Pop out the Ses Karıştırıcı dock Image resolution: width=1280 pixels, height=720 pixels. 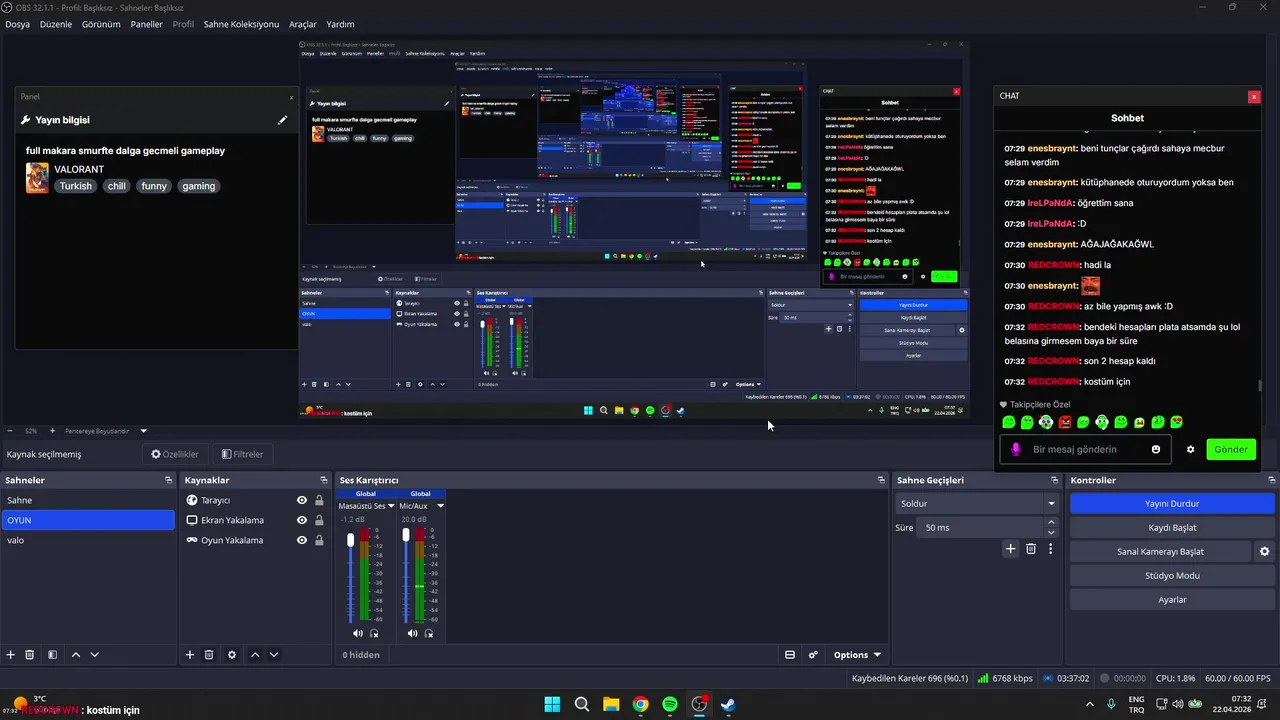pyautogui.click(x=880, y=480)
